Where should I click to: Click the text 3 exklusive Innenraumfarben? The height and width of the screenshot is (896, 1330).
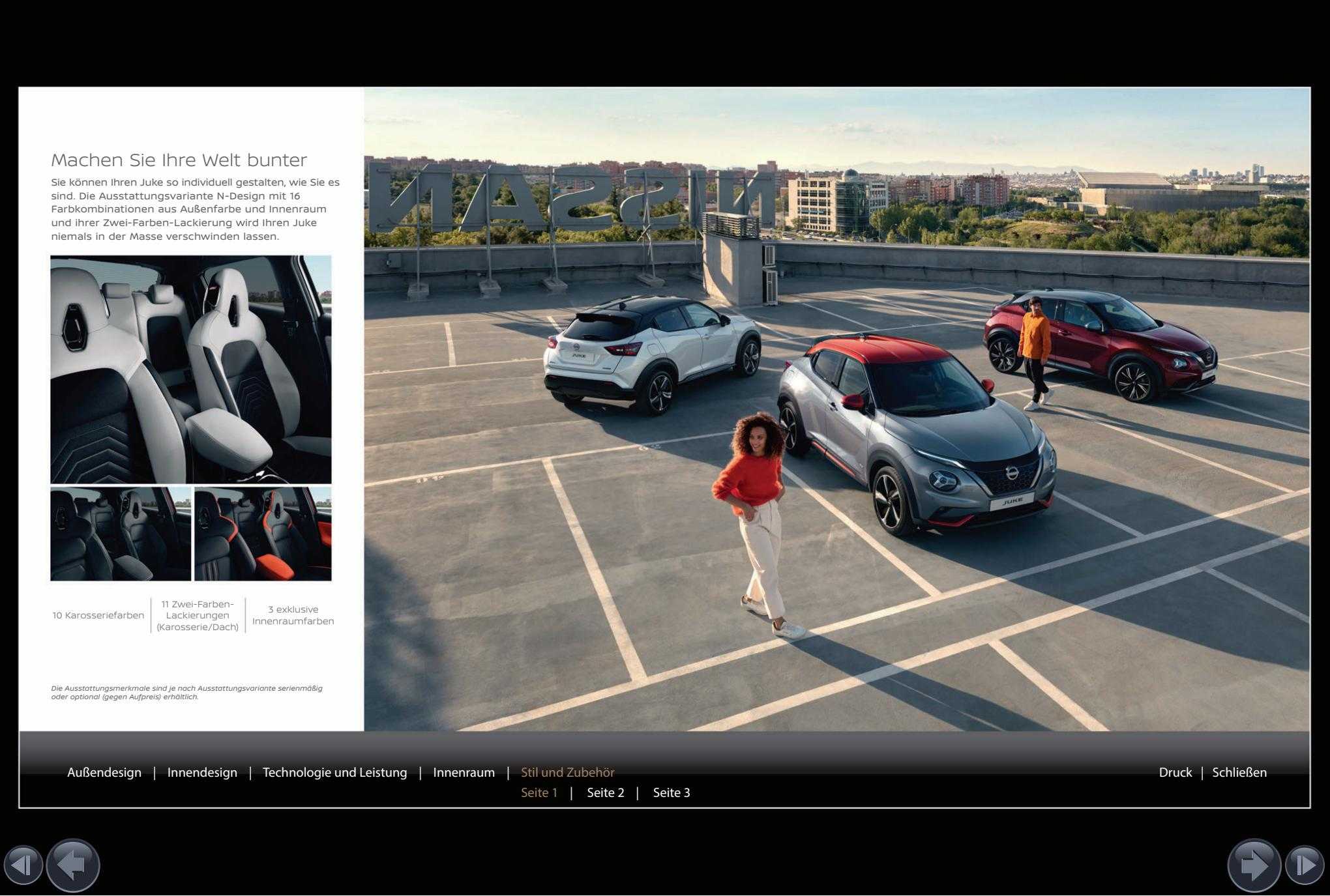click(x=293, y=615)
